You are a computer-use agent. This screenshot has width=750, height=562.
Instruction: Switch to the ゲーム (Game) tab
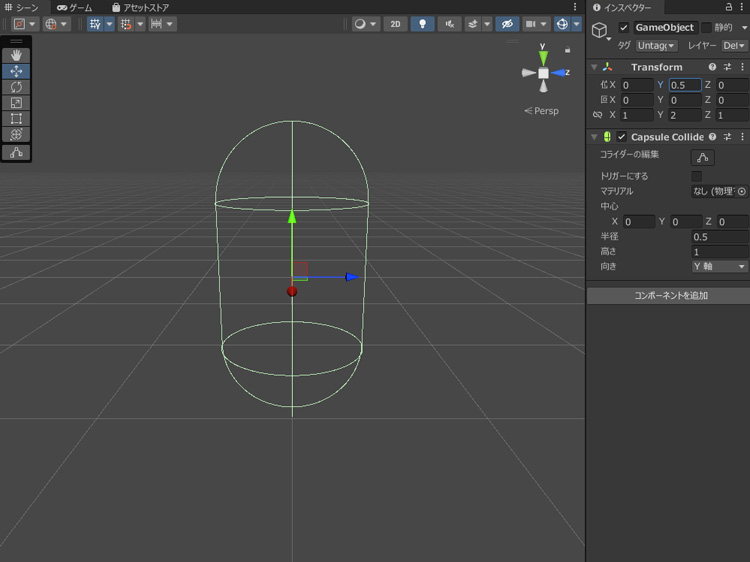point(75,8)
